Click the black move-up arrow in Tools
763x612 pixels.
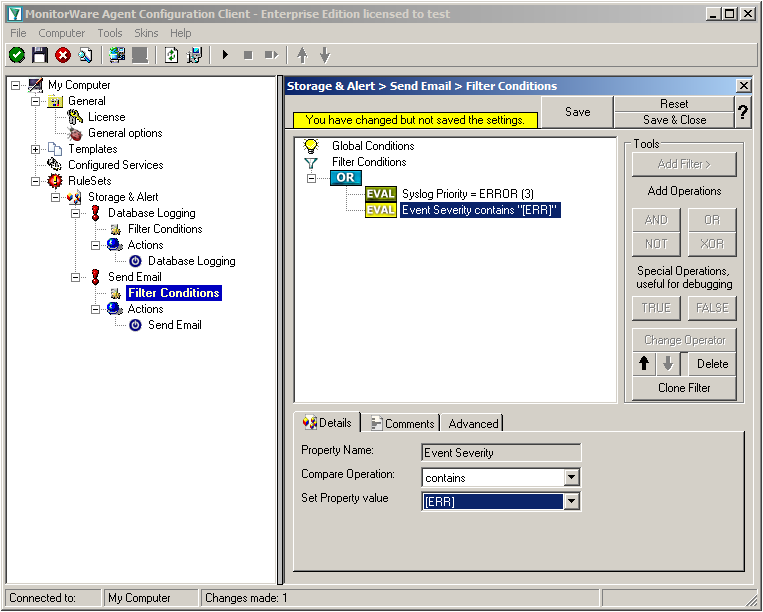pos(644,363)
